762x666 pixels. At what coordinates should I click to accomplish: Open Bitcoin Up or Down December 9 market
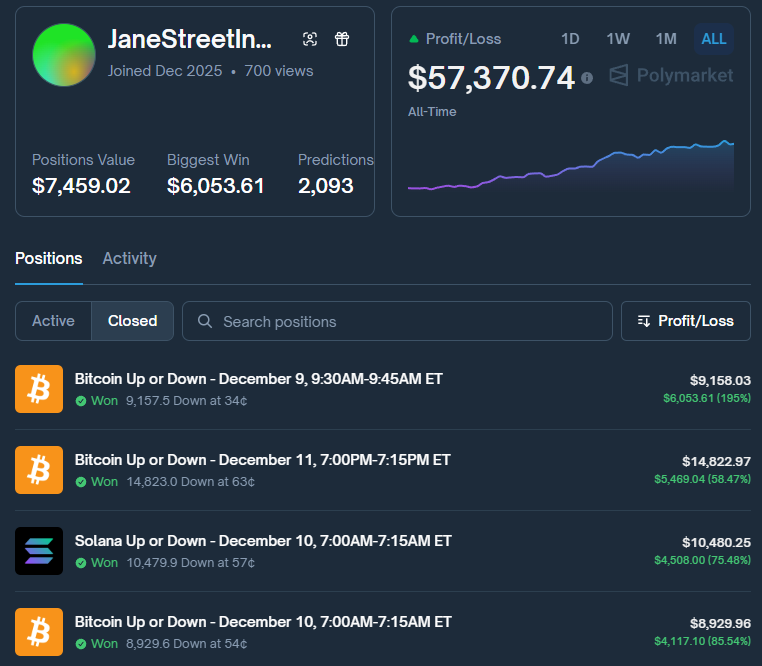(x=259, y=379)
